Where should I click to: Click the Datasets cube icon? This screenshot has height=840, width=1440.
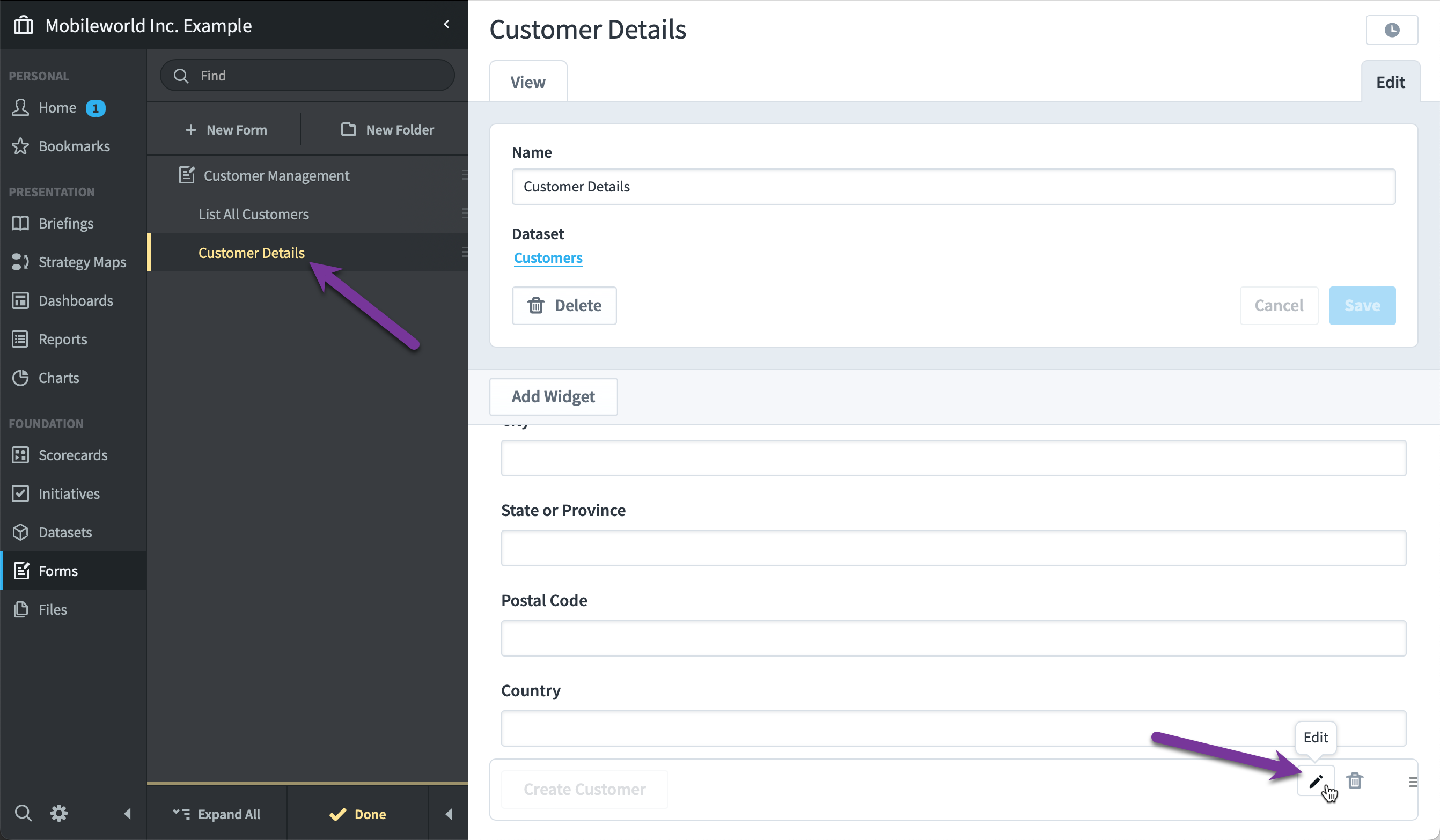click(20, 532)
